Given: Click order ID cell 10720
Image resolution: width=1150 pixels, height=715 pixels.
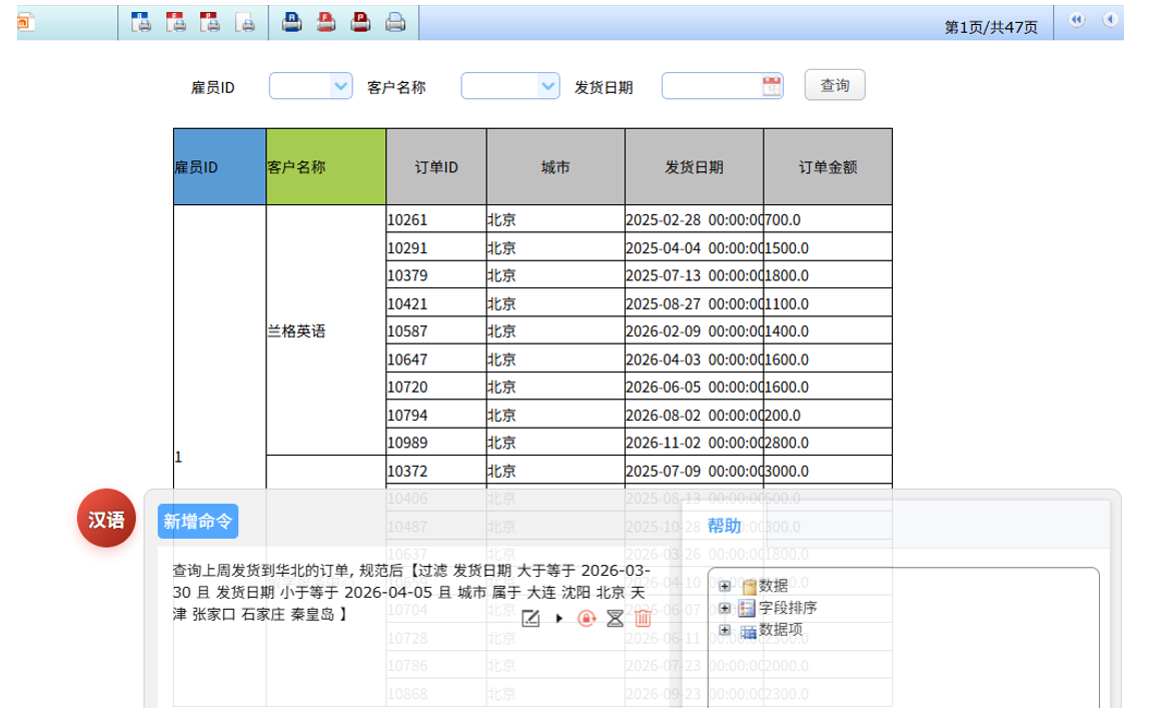Looking at the screenshot, I should (x=436, y=387).
